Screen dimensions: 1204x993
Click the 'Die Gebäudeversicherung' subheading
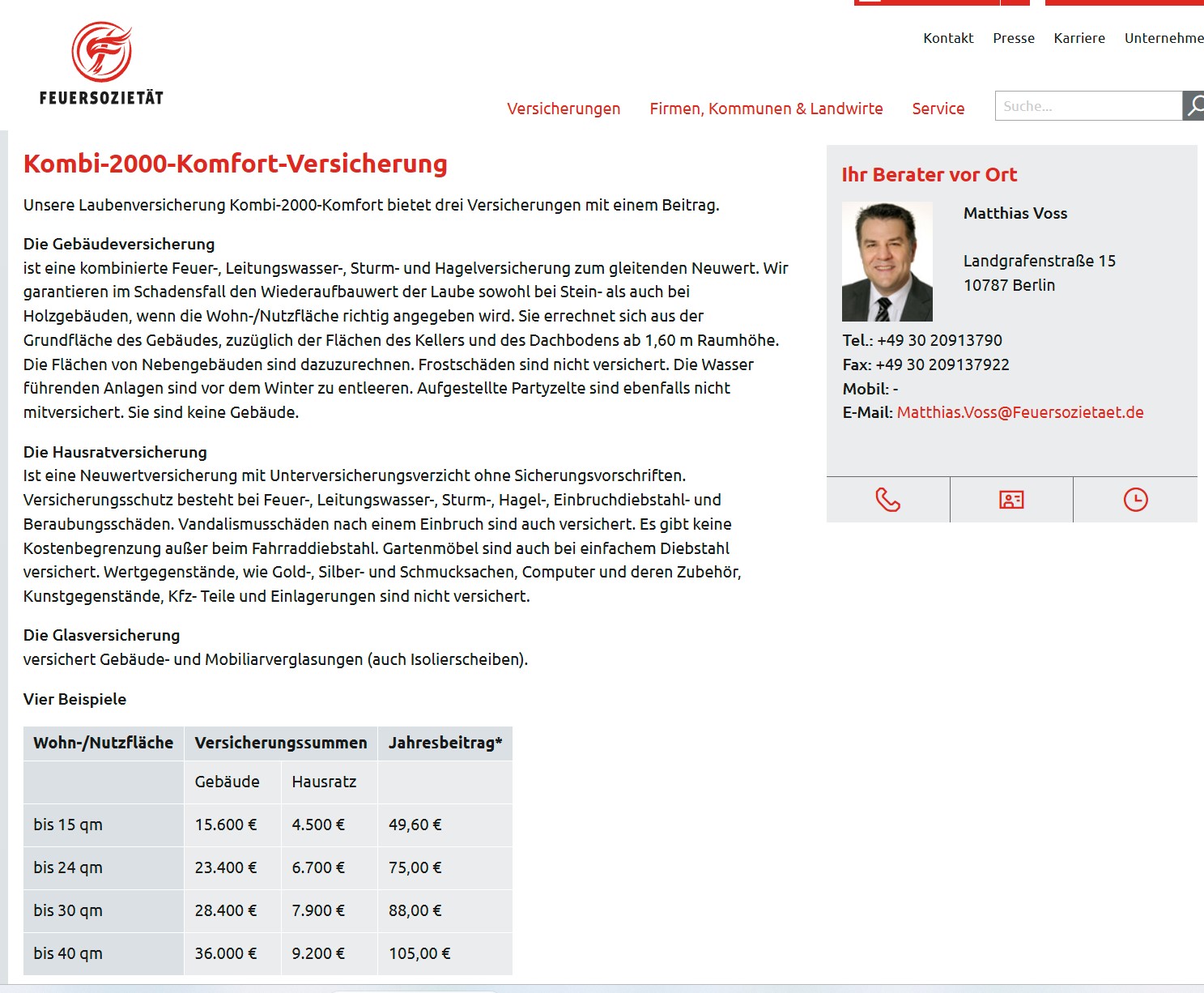(x=119, y=244)
